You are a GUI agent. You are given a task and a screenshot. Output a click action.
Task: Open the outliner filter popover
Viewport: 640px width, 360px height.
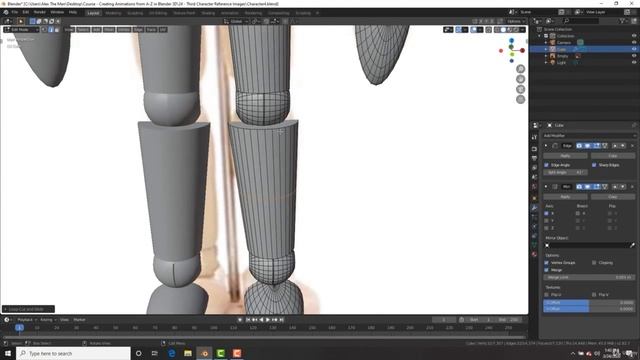(x=623, y=20)
